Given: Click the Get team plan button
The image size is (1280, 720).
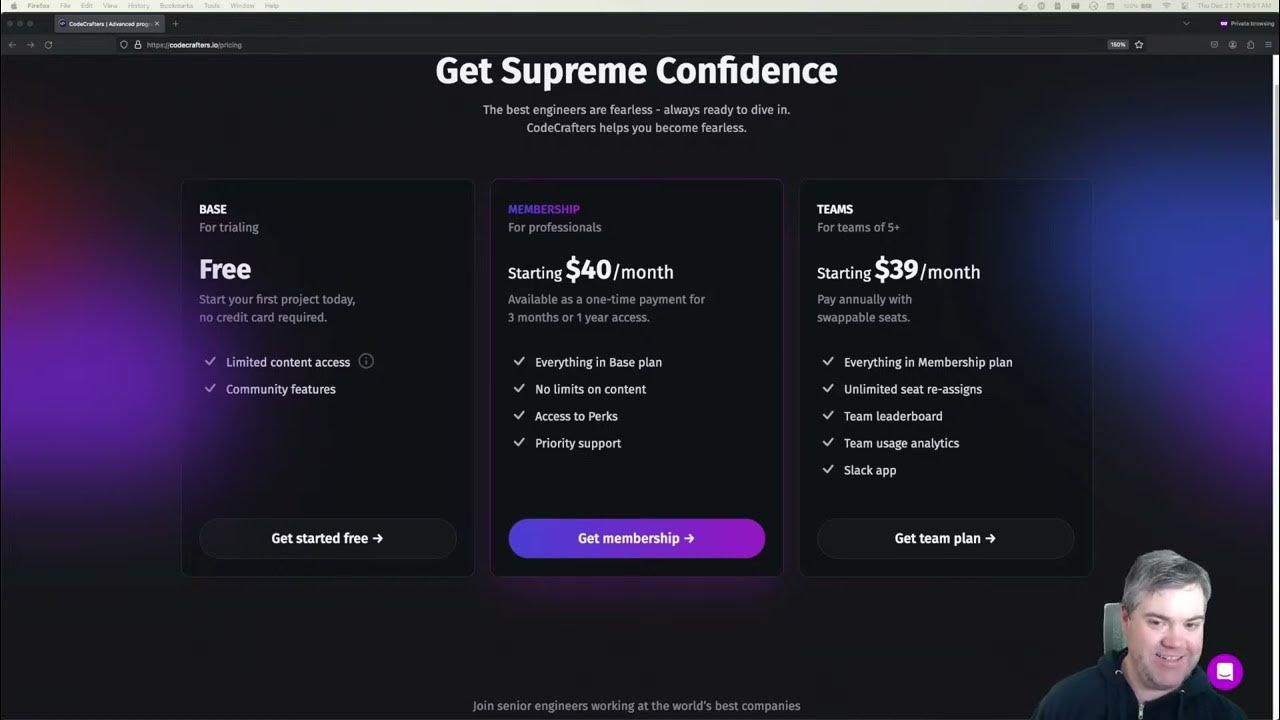Looking at the screenshot, I should (945, 538).
